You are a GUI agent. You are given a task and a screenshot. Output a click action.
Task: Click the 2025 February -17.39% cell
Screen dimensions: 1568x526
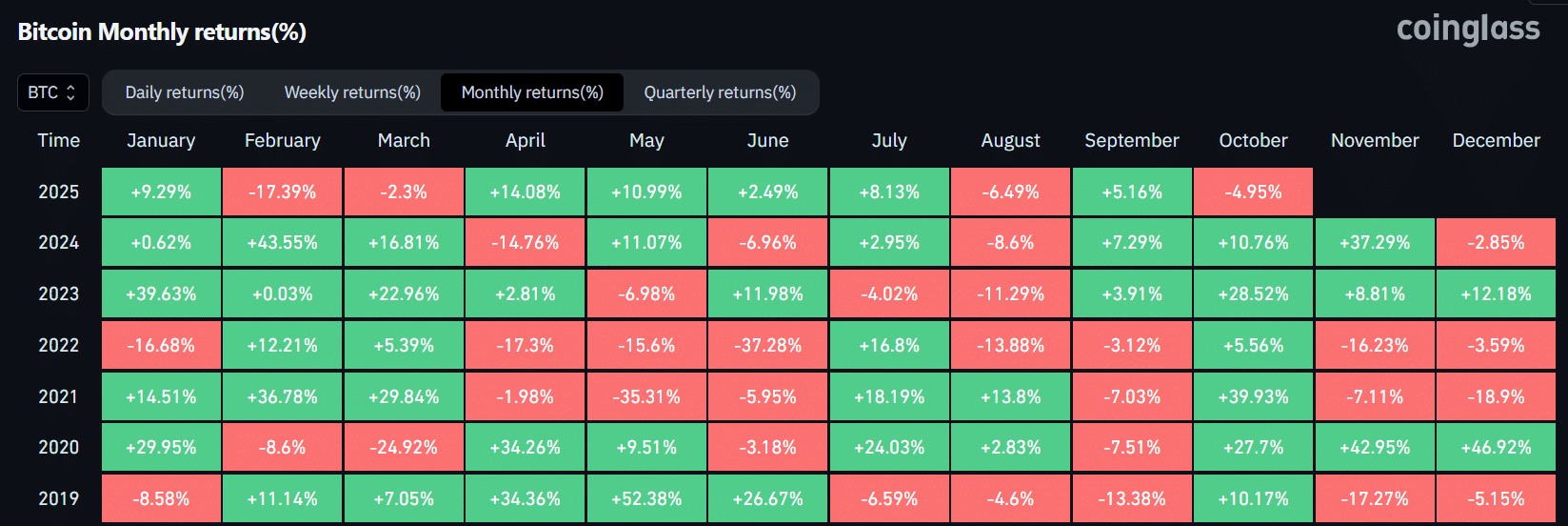(x=283, y=192)
